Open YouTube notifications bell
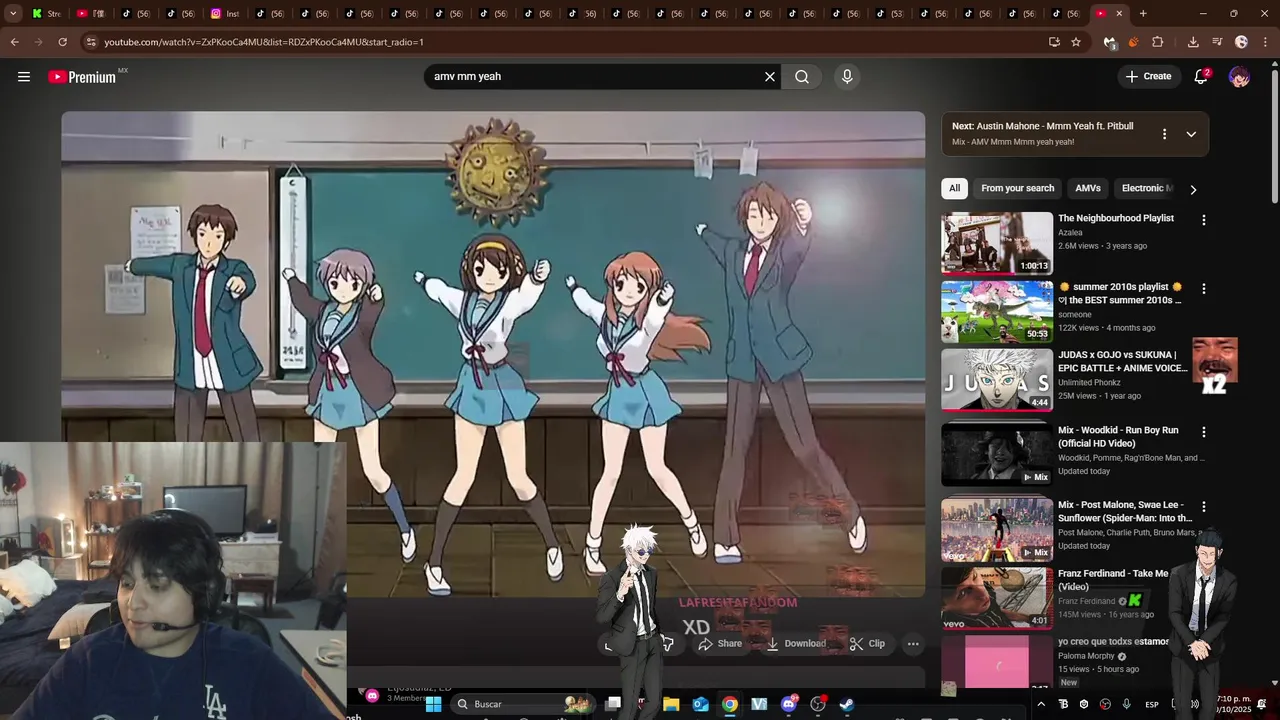Image resolution: width=1280 pixels, height=720 pixels. pos(1201,77)
